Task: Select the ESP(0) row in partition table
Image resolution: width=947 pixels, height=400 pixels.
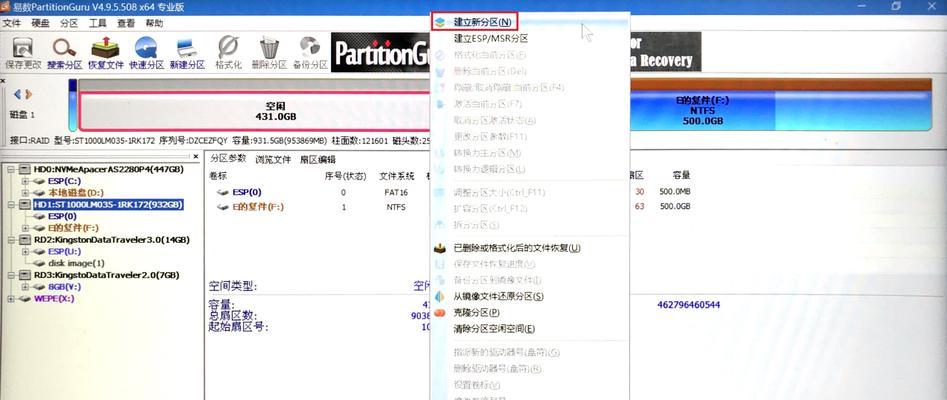Action: click(x=451, y=192)
